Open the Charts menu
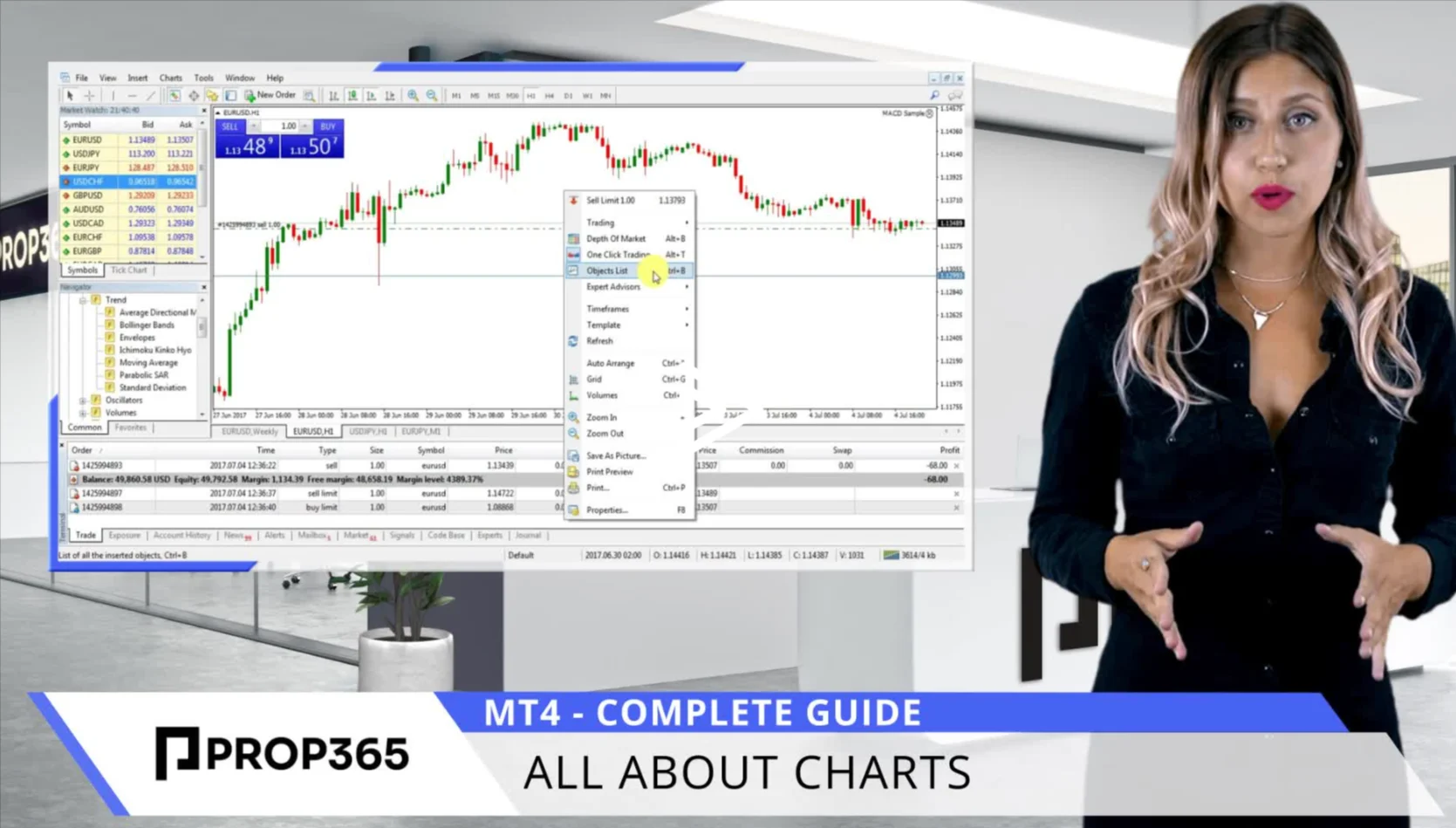This screenshot has height=828, width=1456. pos(171,78)
